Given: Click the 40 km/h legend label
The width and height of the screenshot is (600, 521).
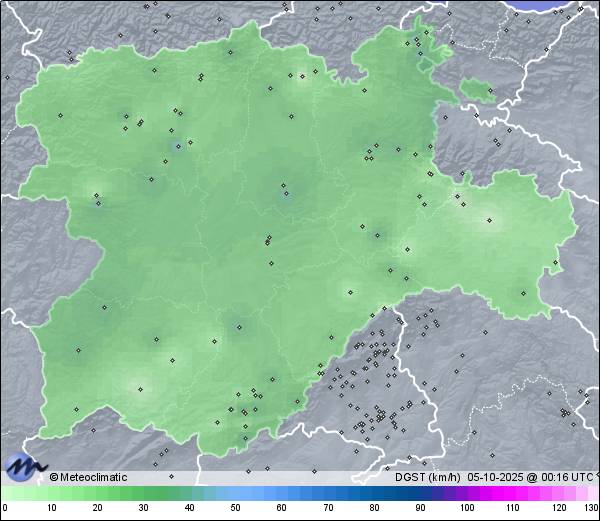Looking at the screenshot, I should coord(189,508).
